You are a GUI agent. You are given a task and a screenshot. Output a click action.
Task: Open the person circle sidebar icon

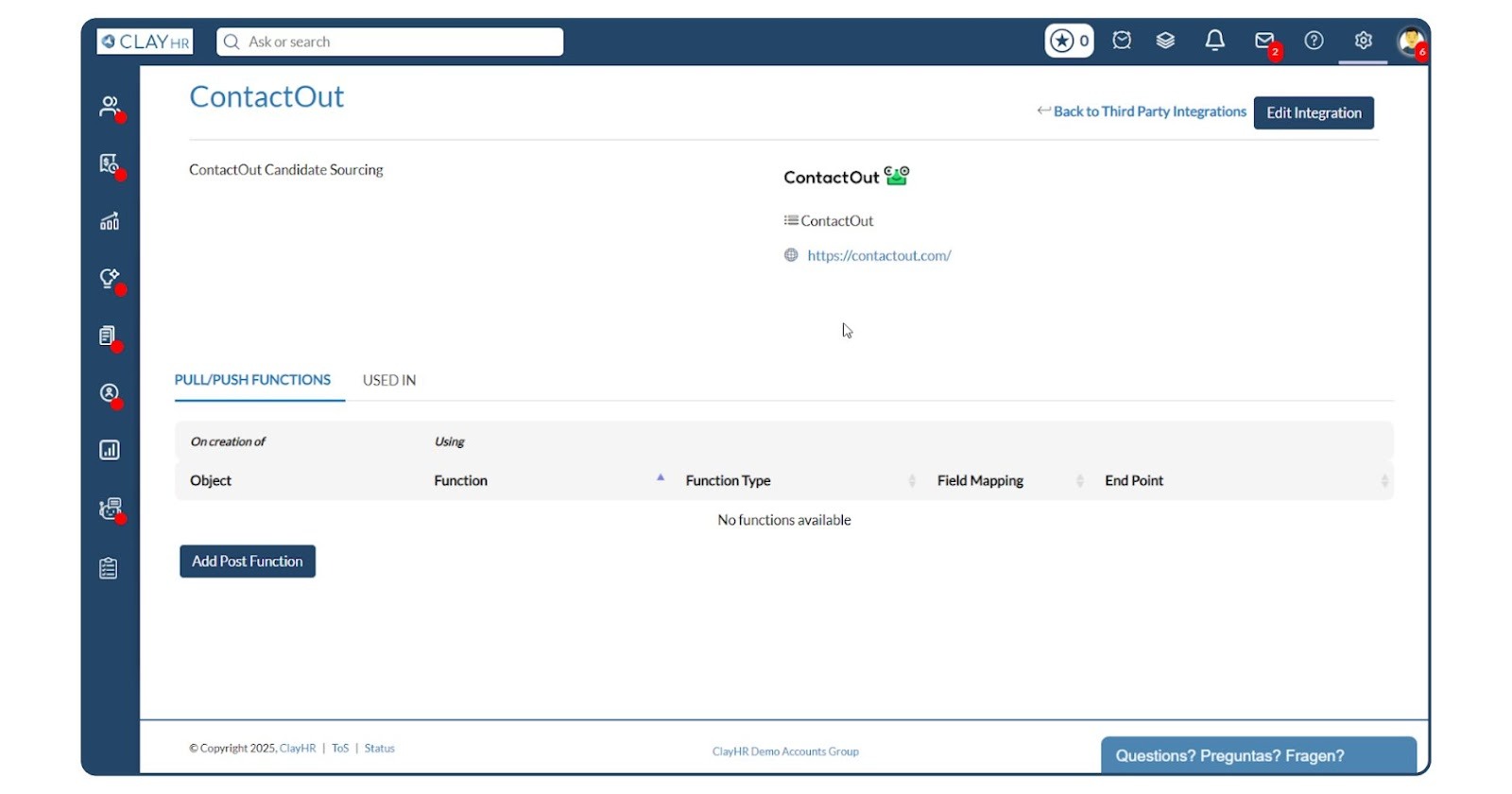pyautogui.click(x=110, y=393)
